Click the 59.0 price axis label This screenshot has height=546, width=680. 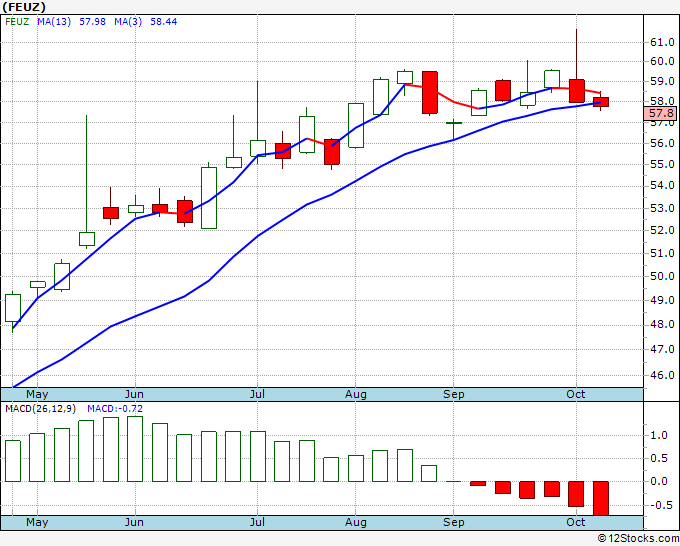[x=662, y=82]
